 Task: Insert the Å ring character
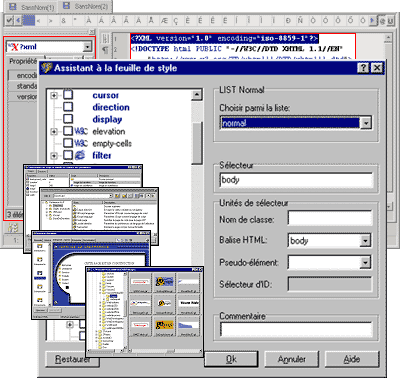(x=151, y=21)
